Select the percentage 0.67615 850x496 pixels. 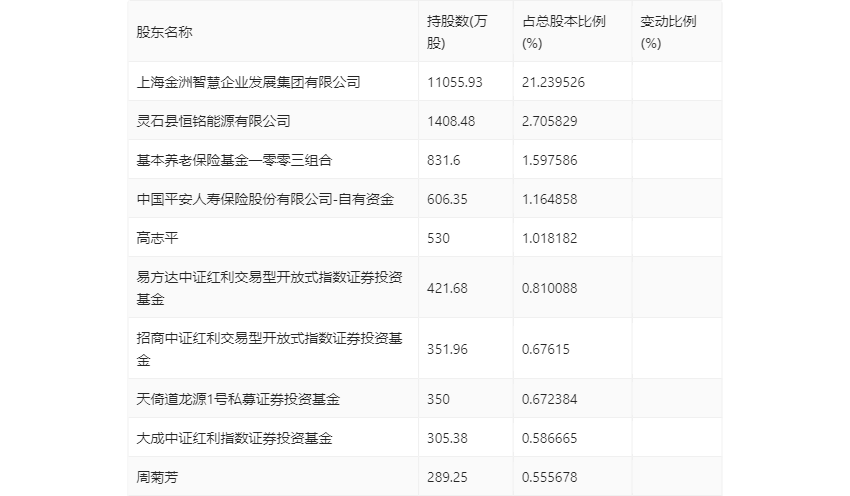coord(546,349)
